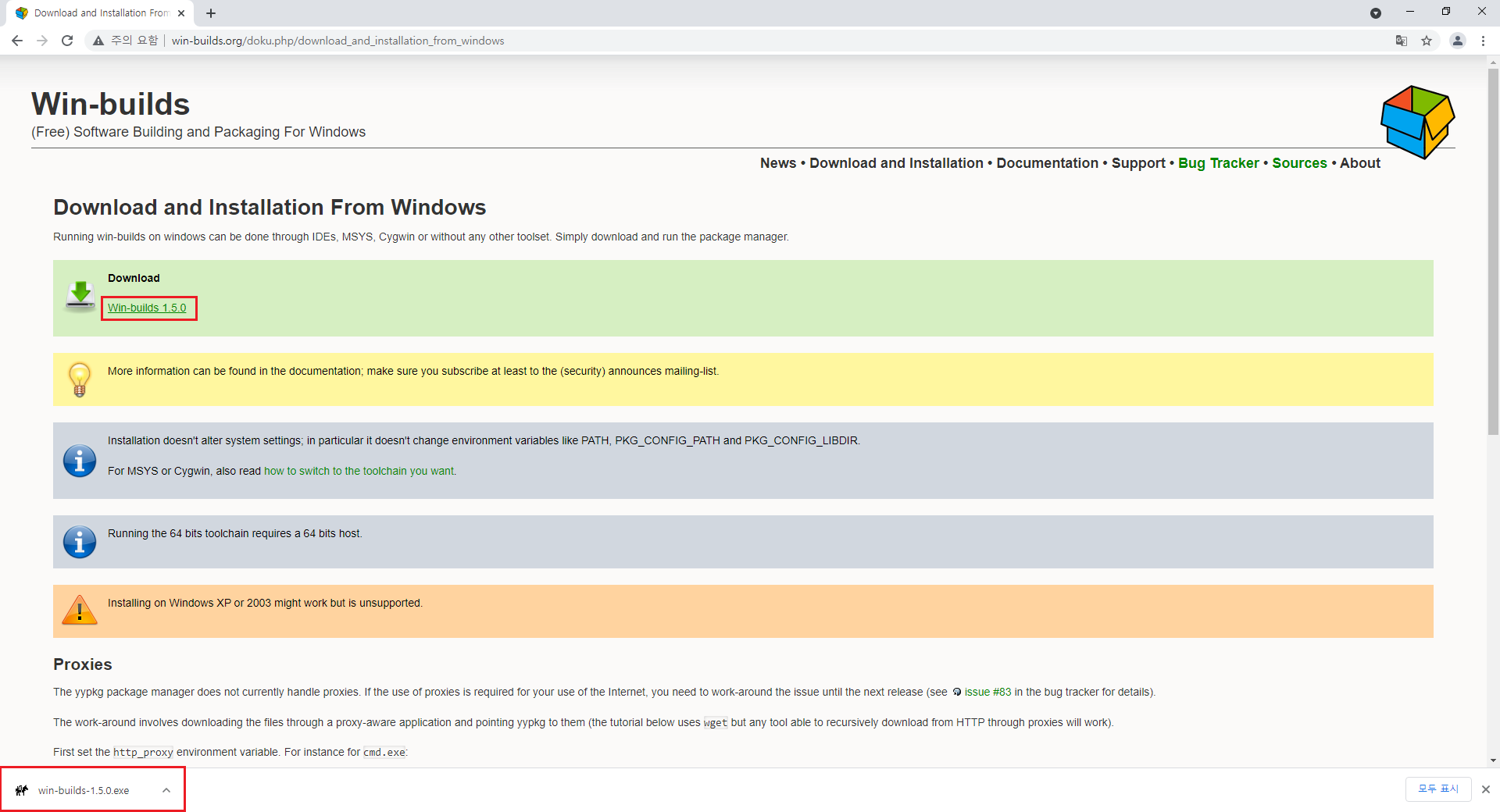The height and width of the screenshot is (812, 1500).
Task: Open issue #83 link
Action: pyautogui.click(x=987, y=692)
